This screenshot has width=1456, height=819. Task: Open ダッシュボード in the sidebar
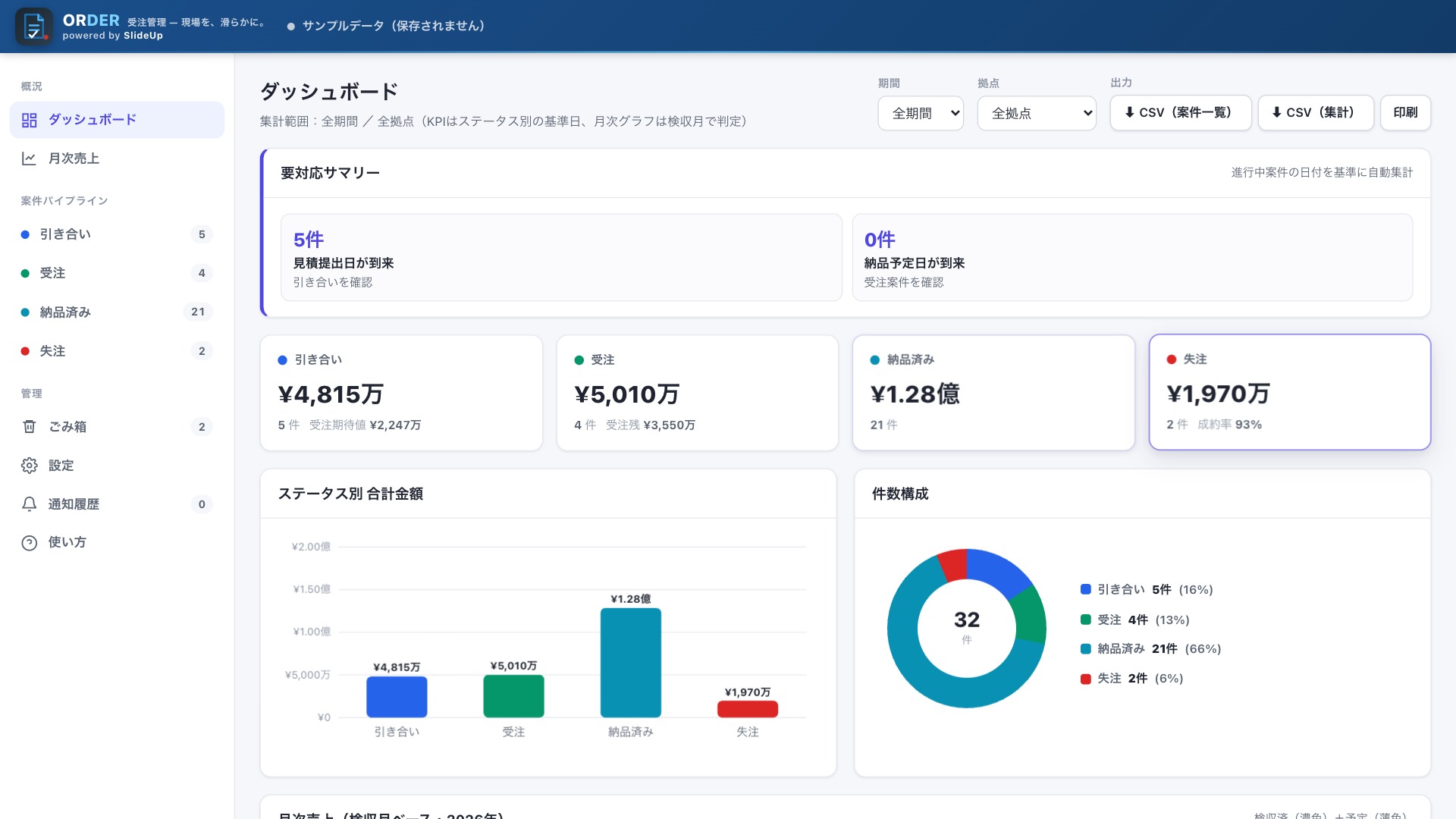pyautogui.click(x=117, y=120)
